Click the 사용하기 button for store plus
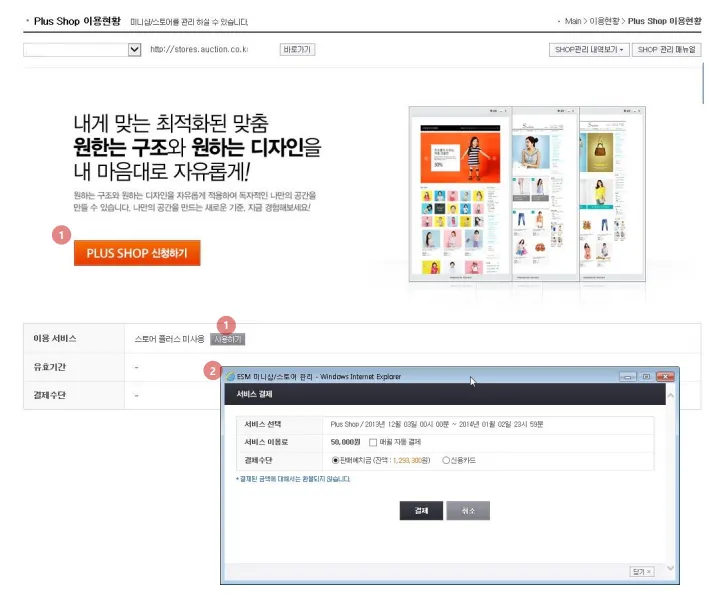The height and width of the screenshot is (610, 709). tap(227, 339)
